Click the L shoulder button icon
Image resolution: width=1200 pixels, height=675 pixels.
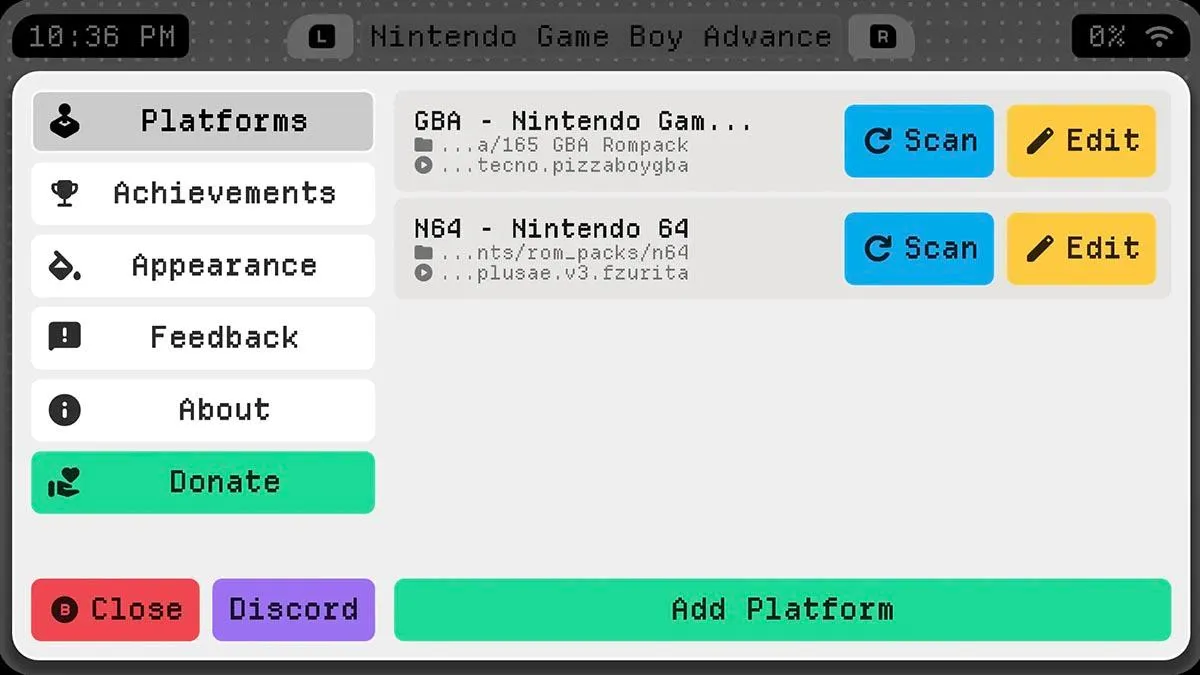click(x=321, y=38)
